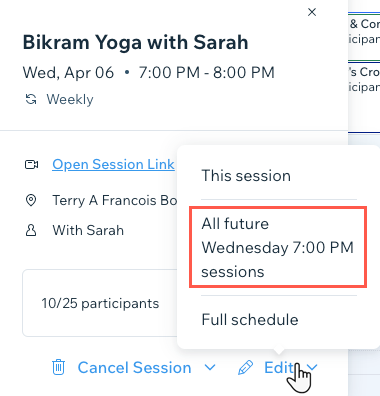380x396 pixels.
Task: Click the Weekly recurrence icon
Action: (x=31, y=99)
